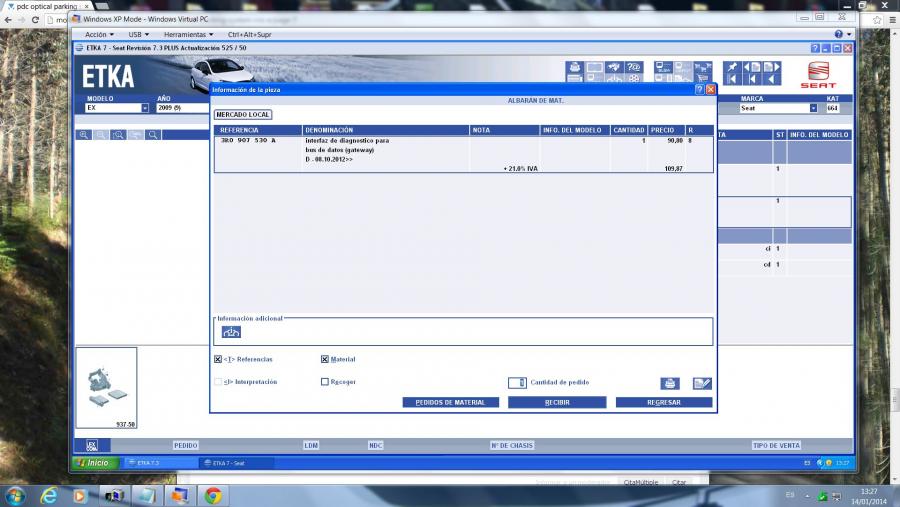Uncheck the Material checkbox
The height and width of the screenshot is (507, 900).
(325, 359)
